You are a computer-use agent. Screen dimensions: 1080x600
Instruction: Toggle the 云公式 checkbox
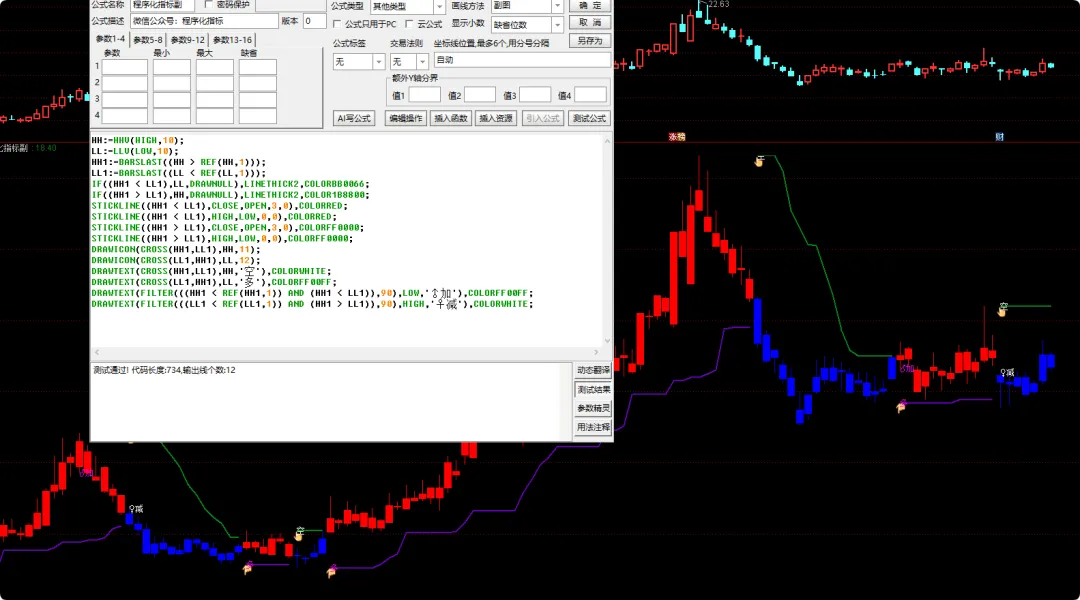click(409, 24)
